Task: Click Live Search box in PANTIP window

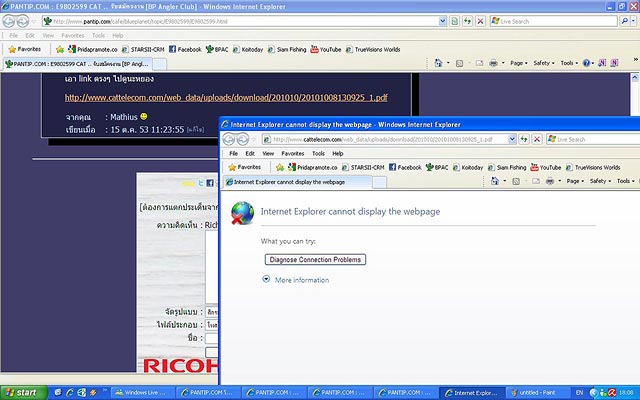Action: pos(554,21)
